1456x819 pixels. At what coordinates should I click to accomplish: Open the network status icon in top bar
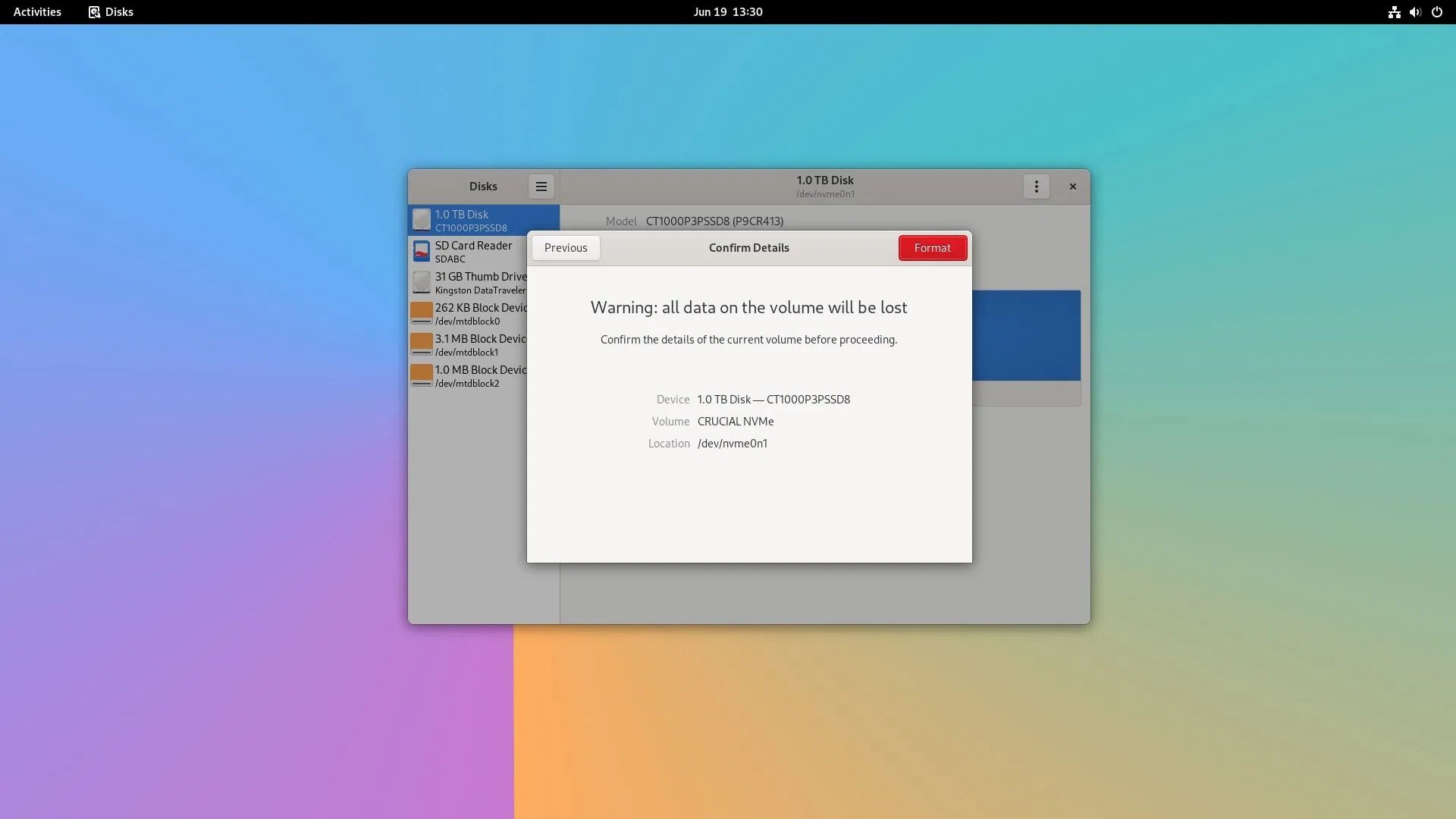1394,12
